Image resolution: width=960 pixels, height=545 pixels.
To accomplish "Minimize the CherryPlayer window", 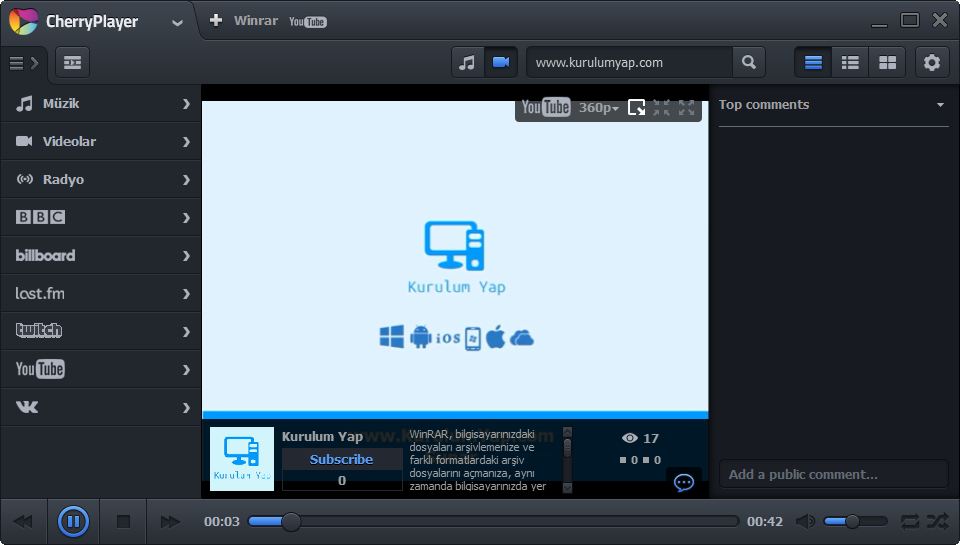I will [x=879, y=24].
